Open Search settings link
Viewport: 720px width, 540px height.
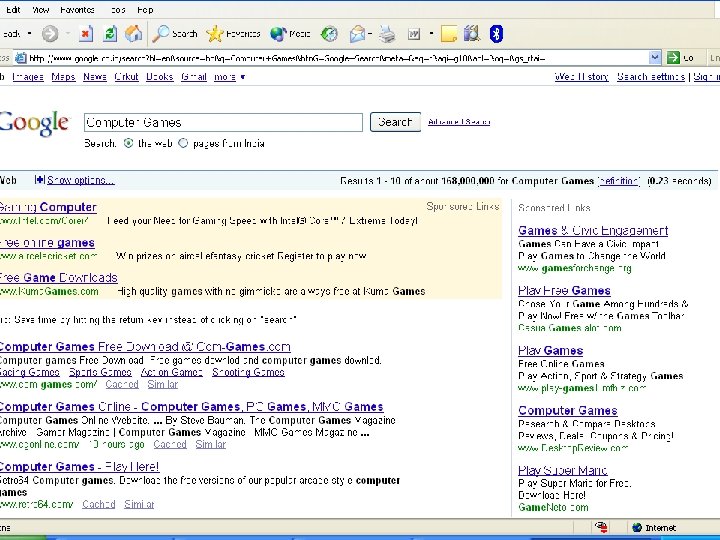[x=651, y=77]
